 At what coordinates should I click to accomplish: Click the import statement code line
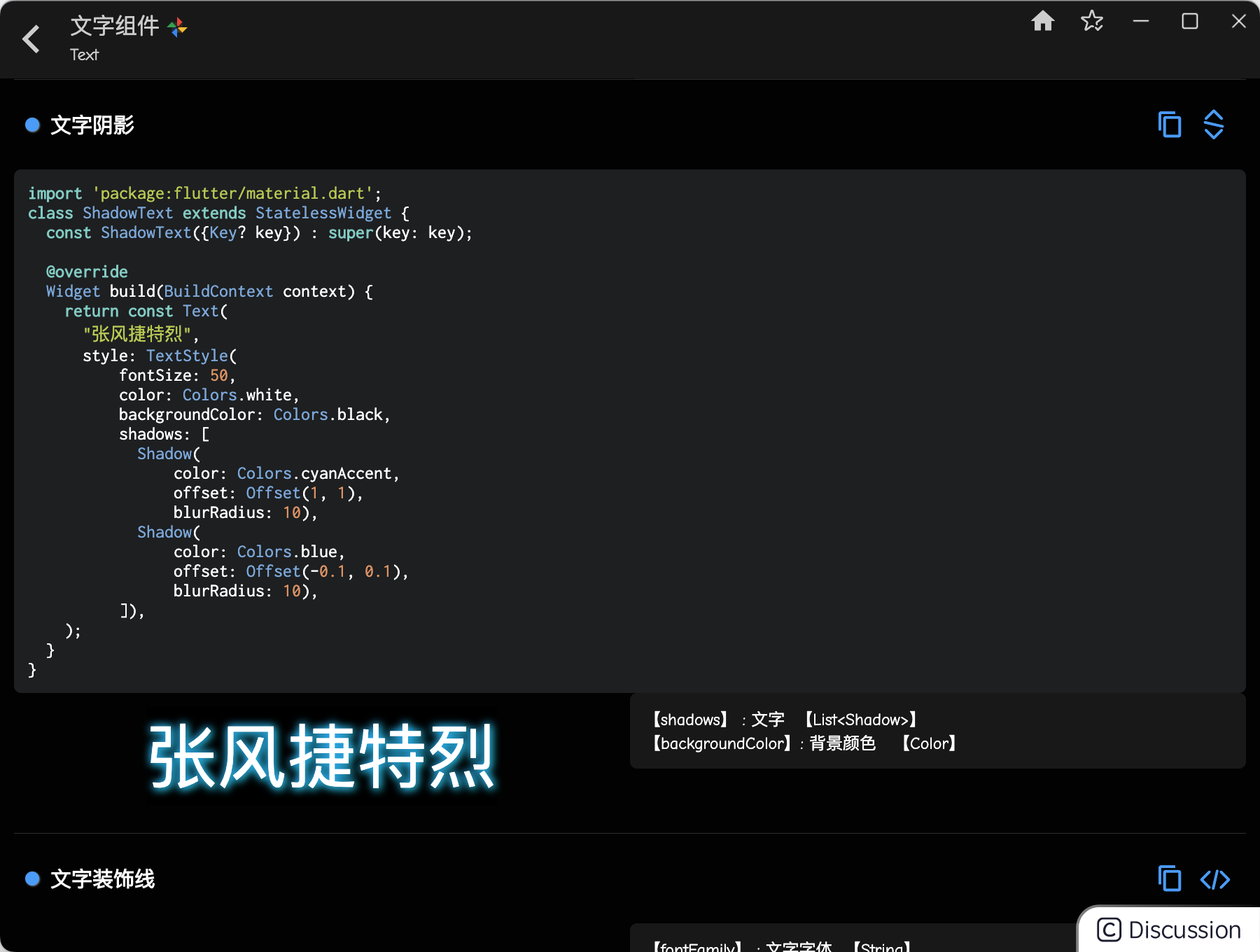pyautogui.click(x=205, y=193)
